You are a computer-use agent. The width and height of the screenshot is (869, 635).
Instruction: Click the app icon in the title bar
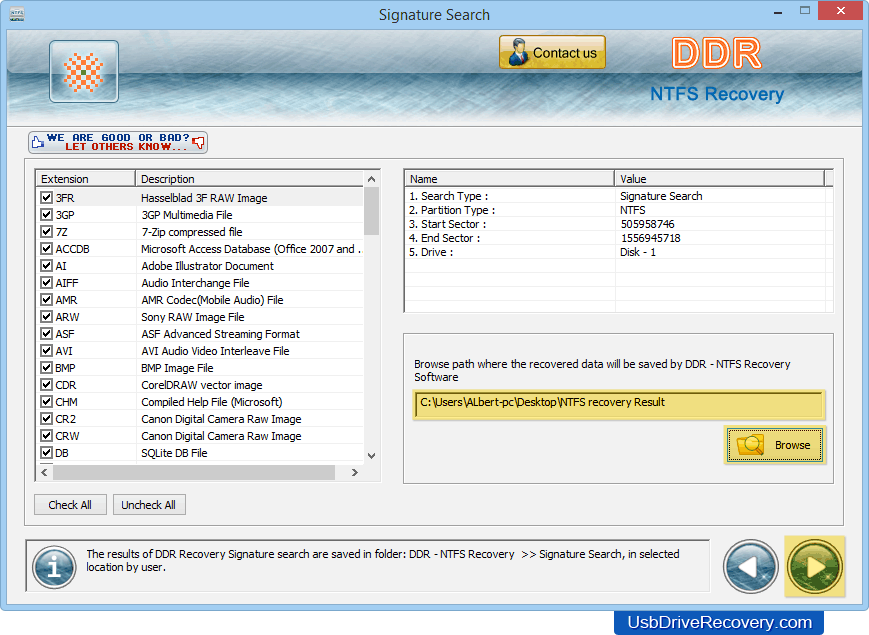(17, 14)
